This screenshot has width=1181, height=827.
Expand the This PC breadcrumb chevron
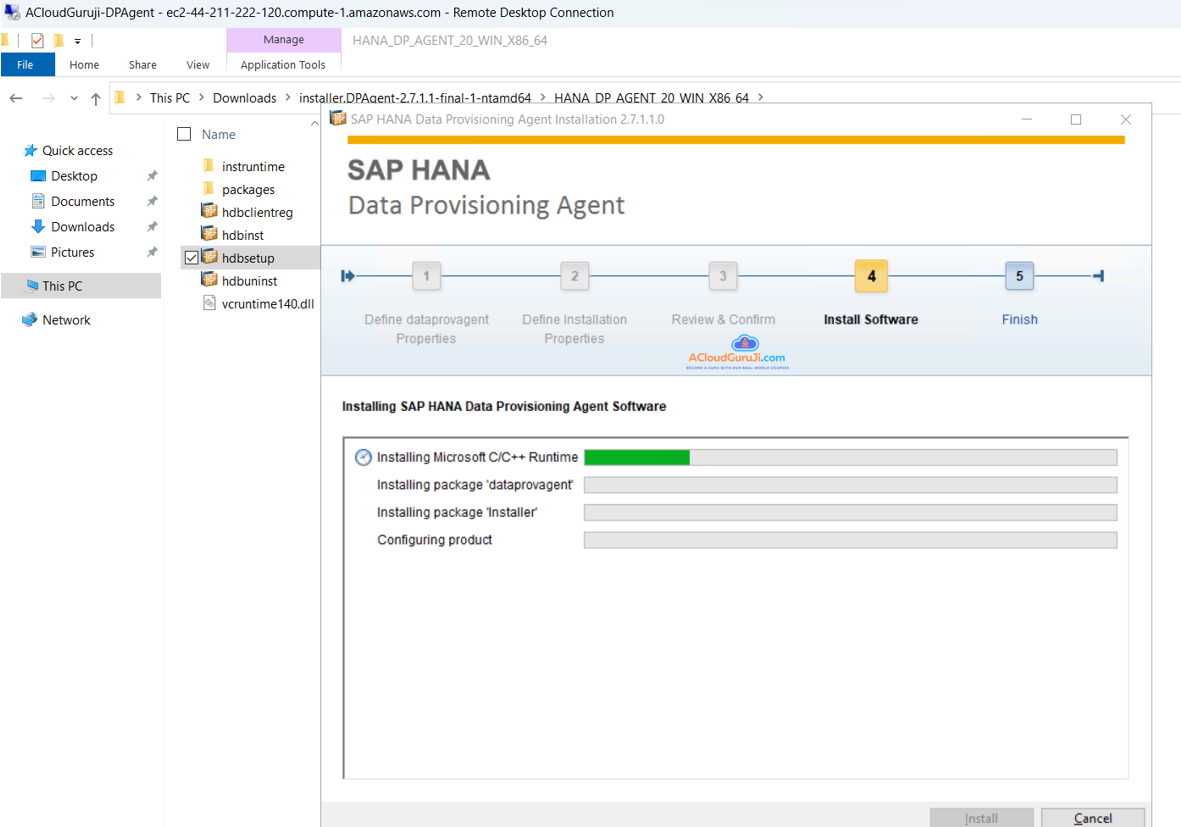[x=201, y=98]
